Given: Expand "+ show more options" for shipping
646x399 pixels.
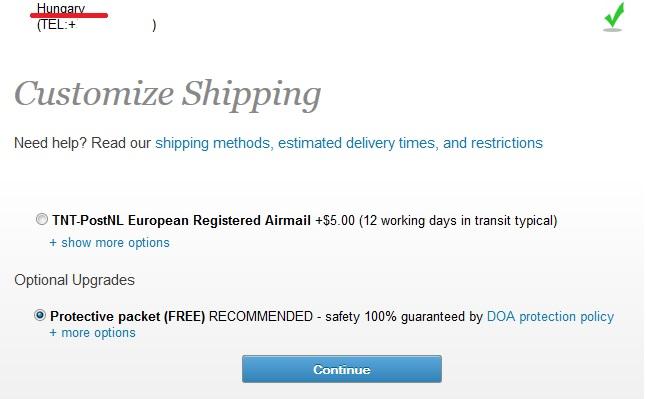Looking at the screenshot, I should tap(110, 243).
